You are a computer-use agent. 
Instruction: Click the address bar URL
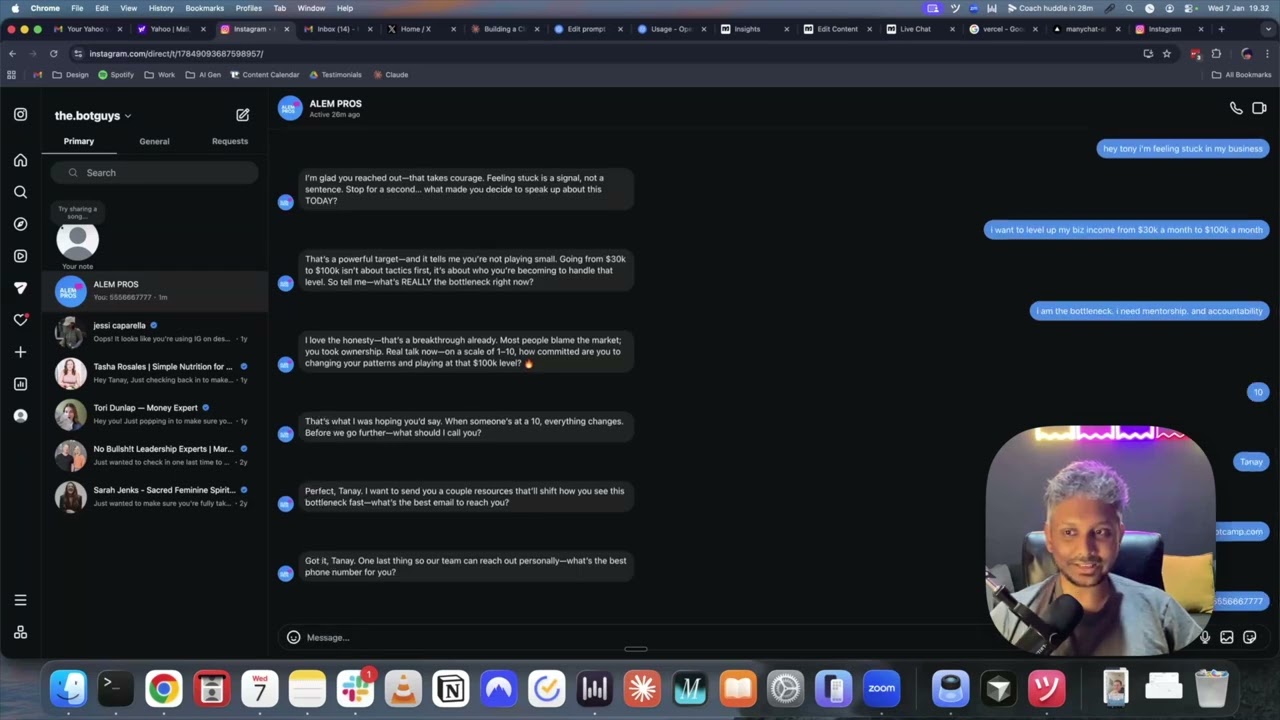click(176, 54)
